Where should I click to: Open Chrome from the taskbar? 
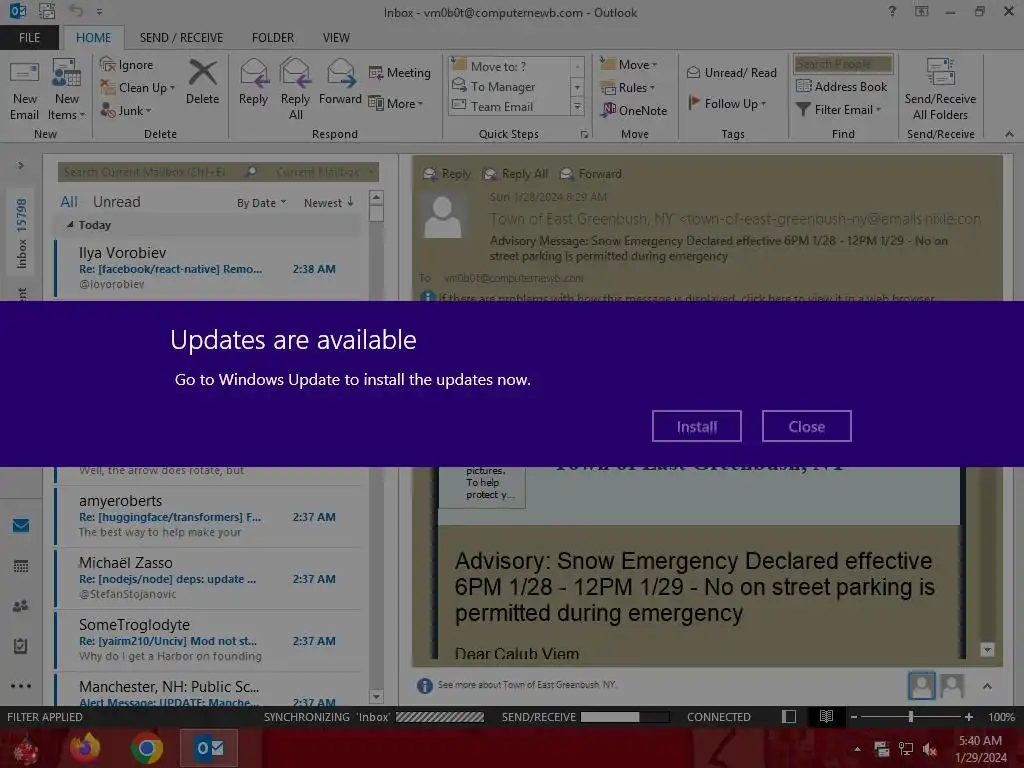click(x=147, y=748)
